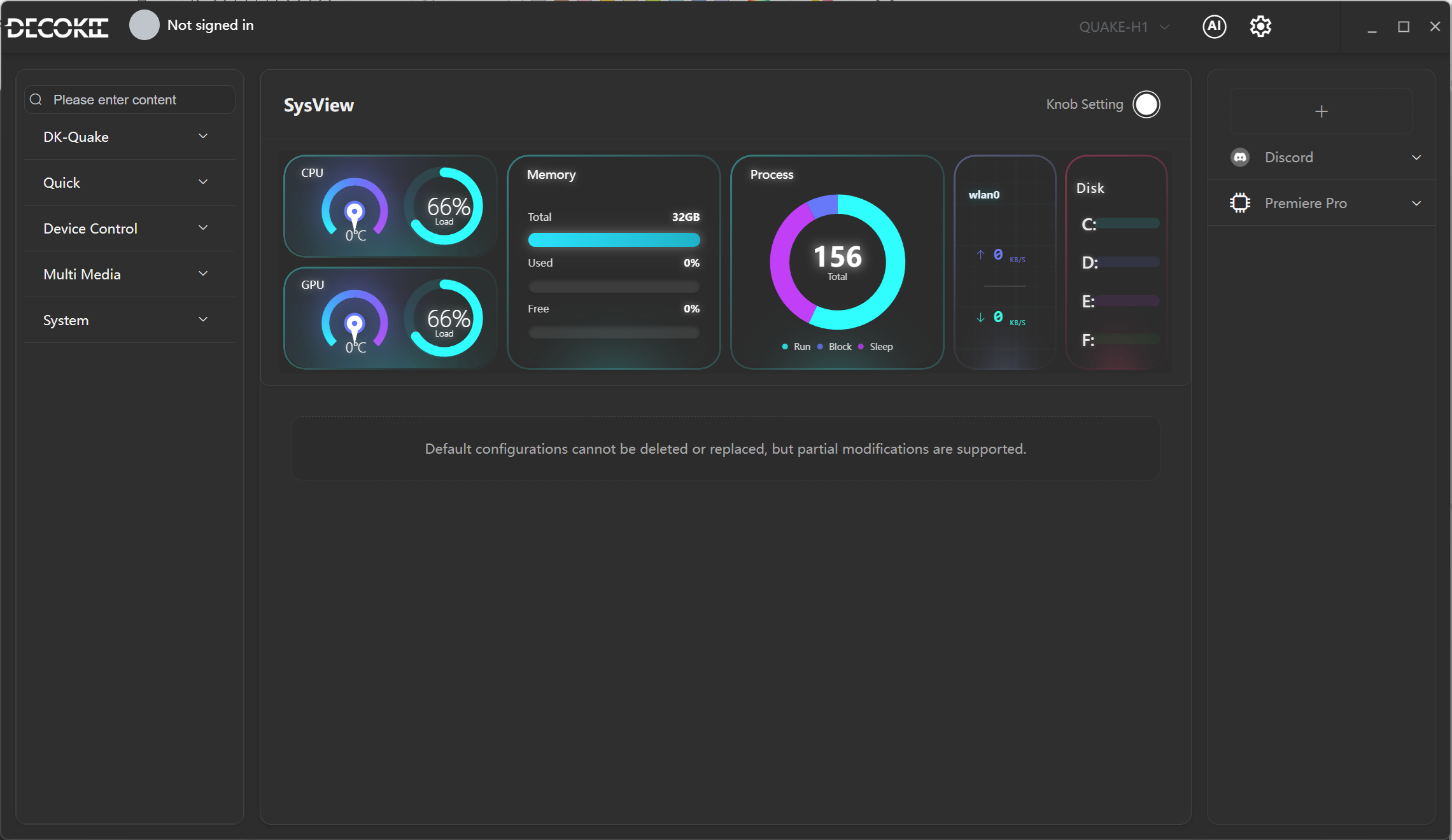The height and width of the screenshot is (840, 1452).
Task: Select the Process widget title
Action: point(772,174)
